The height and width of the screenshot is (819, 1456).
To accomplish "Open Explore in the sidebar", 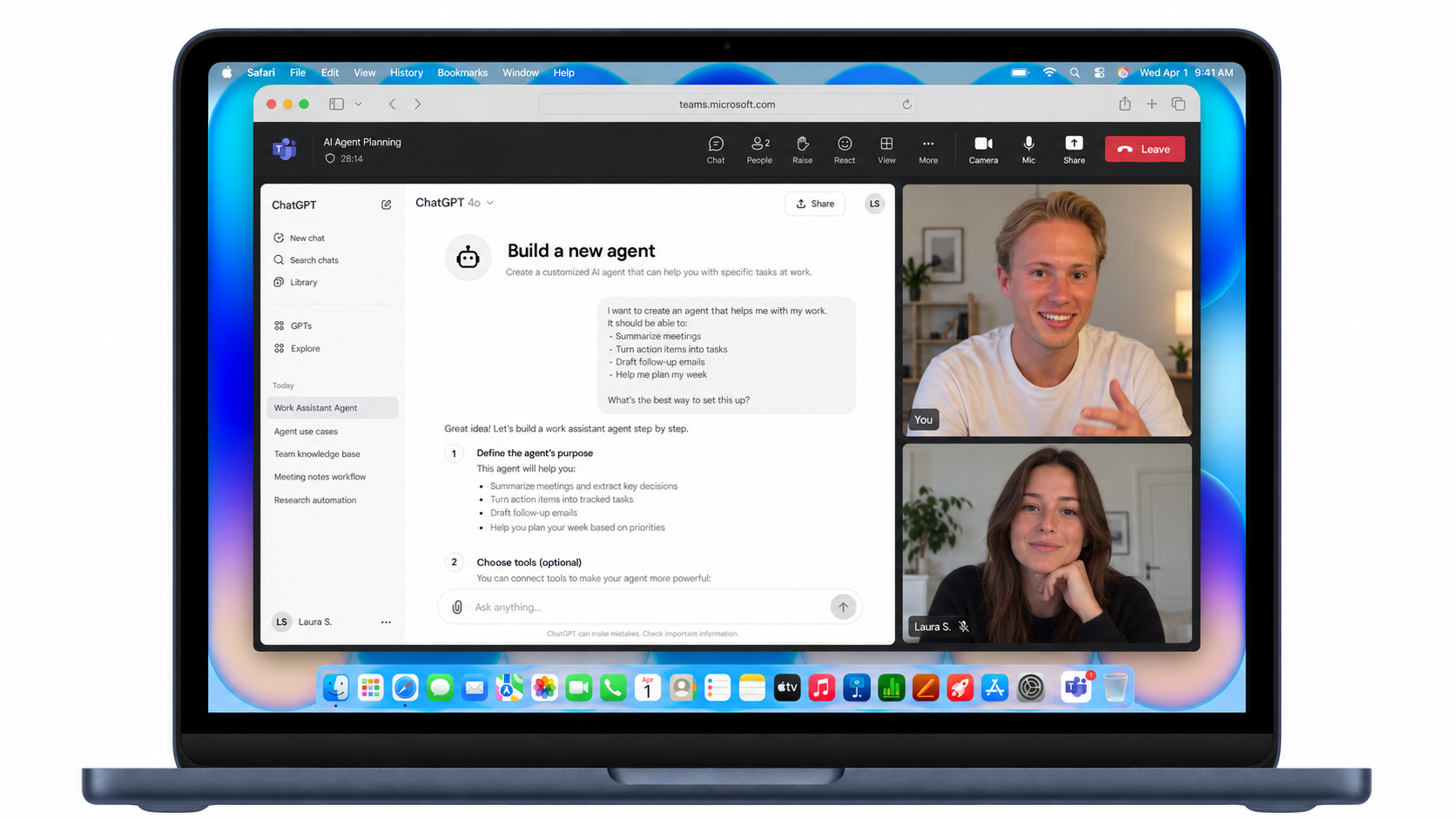I will [297, 348].
